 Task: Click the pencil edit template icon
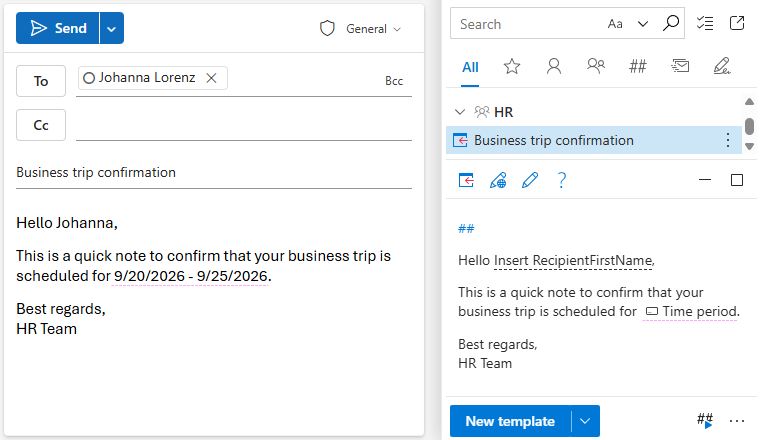530,180
